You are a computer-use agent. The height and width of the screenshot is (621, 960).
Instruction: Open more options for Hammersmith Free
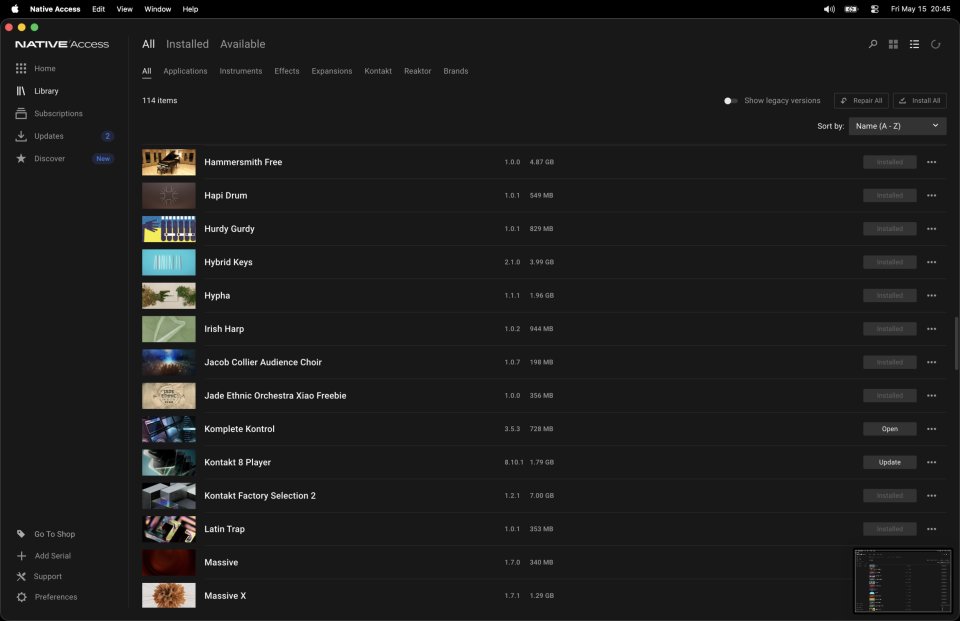[931, 162]
